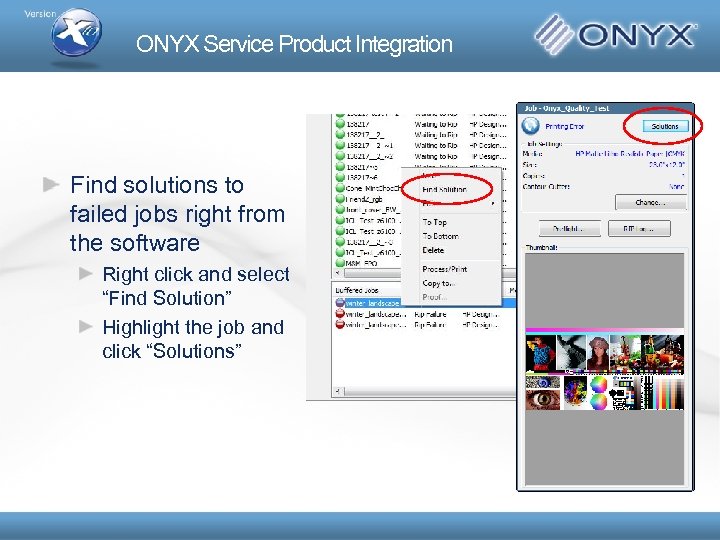Select the front_cover_BW_ job name
The width and height of the screenshot is (720, 540).
pos(373,210)
